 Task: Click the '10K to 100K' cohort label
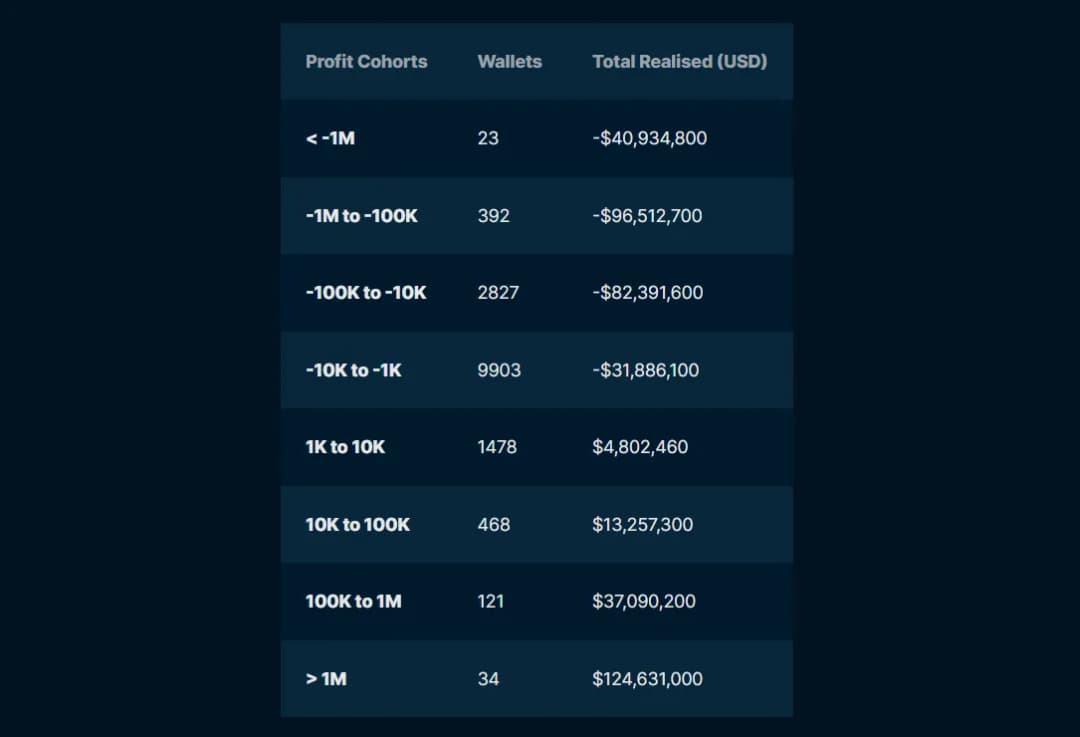pos(357,524)
